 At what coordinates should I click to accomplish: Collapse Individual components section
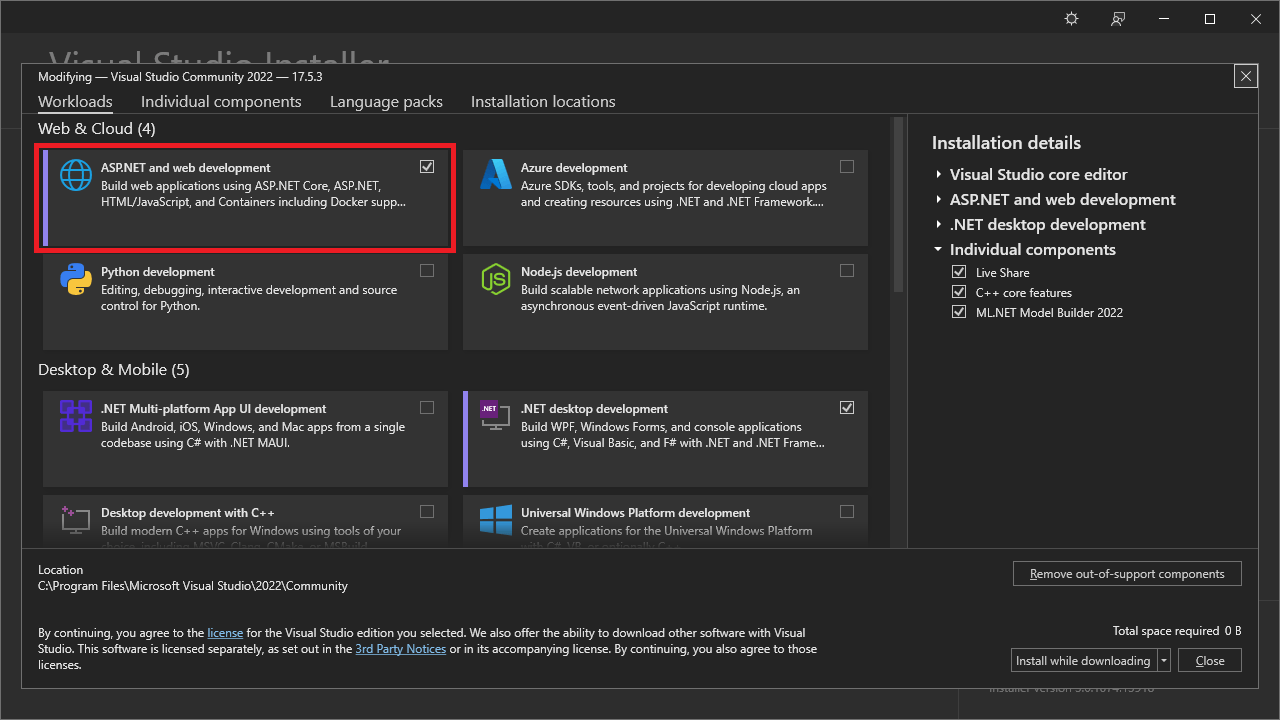click(939, 249)
